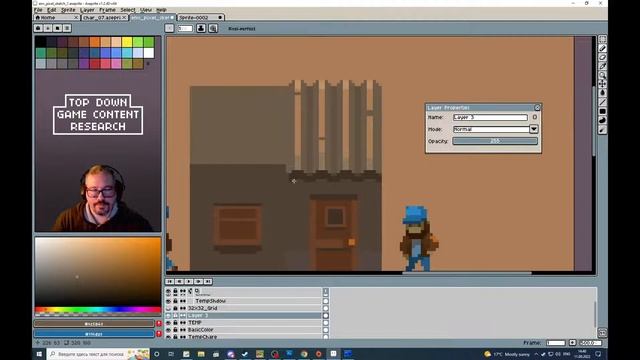This screenshot has width=640, height=360.
Task: Select the Paint Bucket tool
Action: pyautogui.click(x=602, y=93)
